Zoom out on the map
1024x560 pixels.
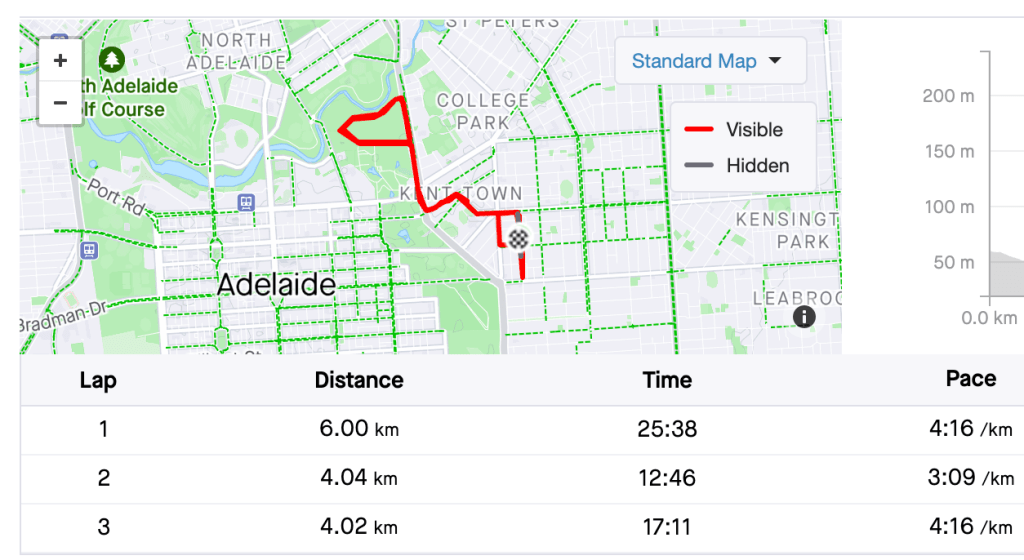[x=60, y=103]
